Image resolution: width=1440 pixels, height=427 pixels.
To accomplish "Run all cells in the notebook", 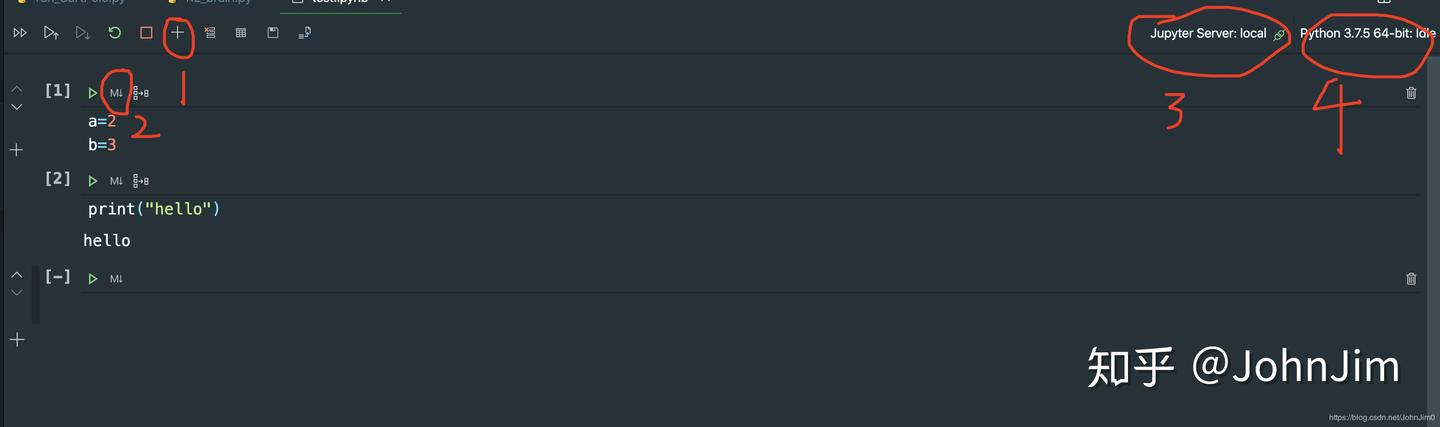I will [20, 33].
